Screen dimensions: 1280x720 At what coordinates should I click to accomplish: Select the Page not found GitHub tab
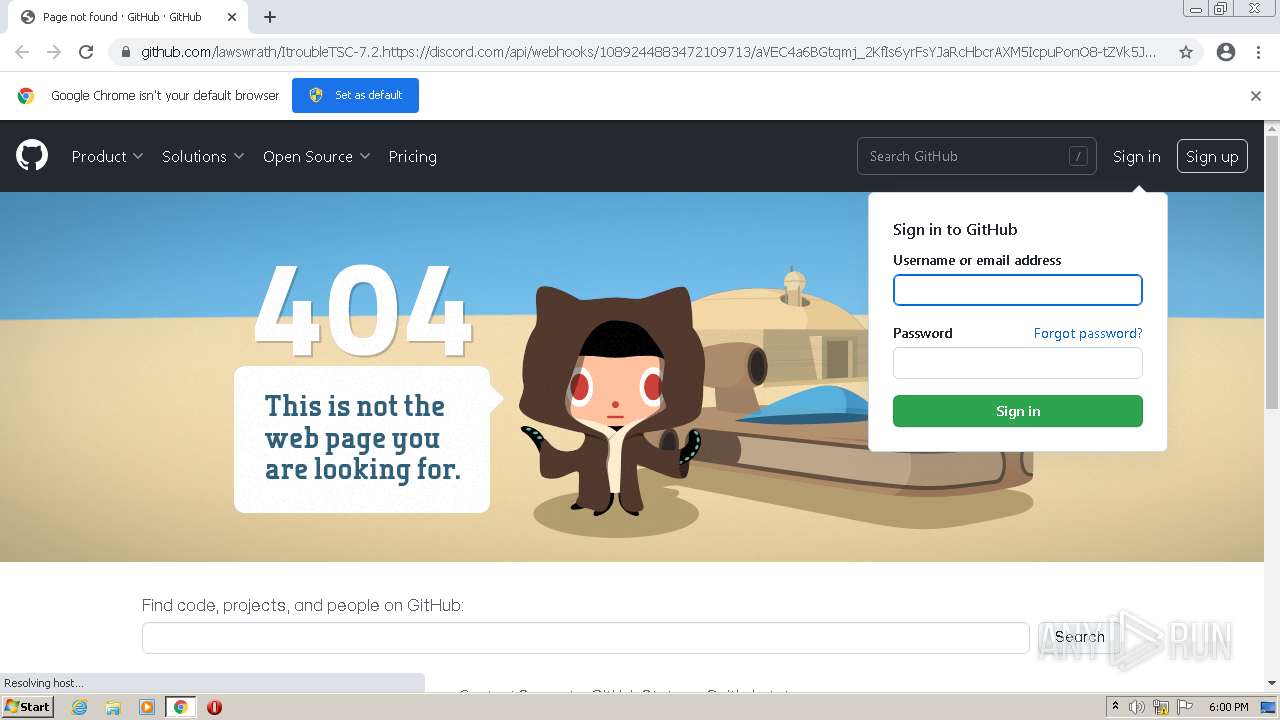128,17
